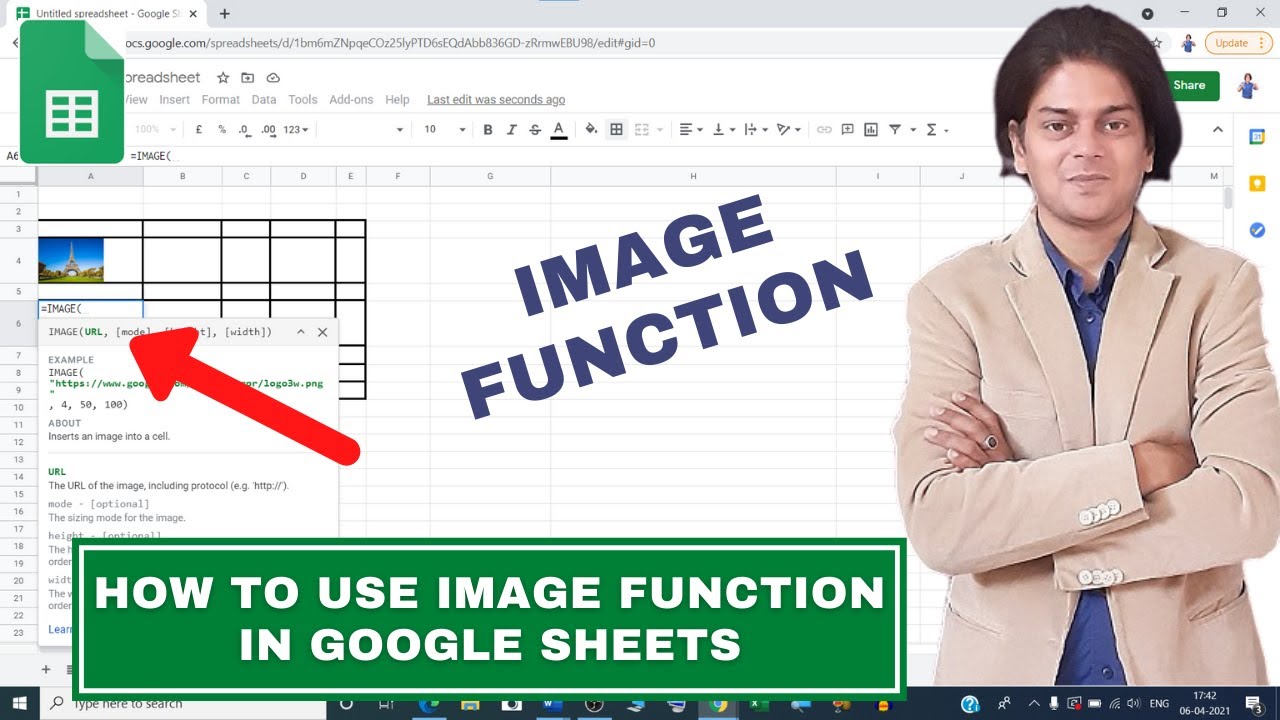Open the font size dropdown
The image size is (1280, 720).
click(x=444, y=130)
